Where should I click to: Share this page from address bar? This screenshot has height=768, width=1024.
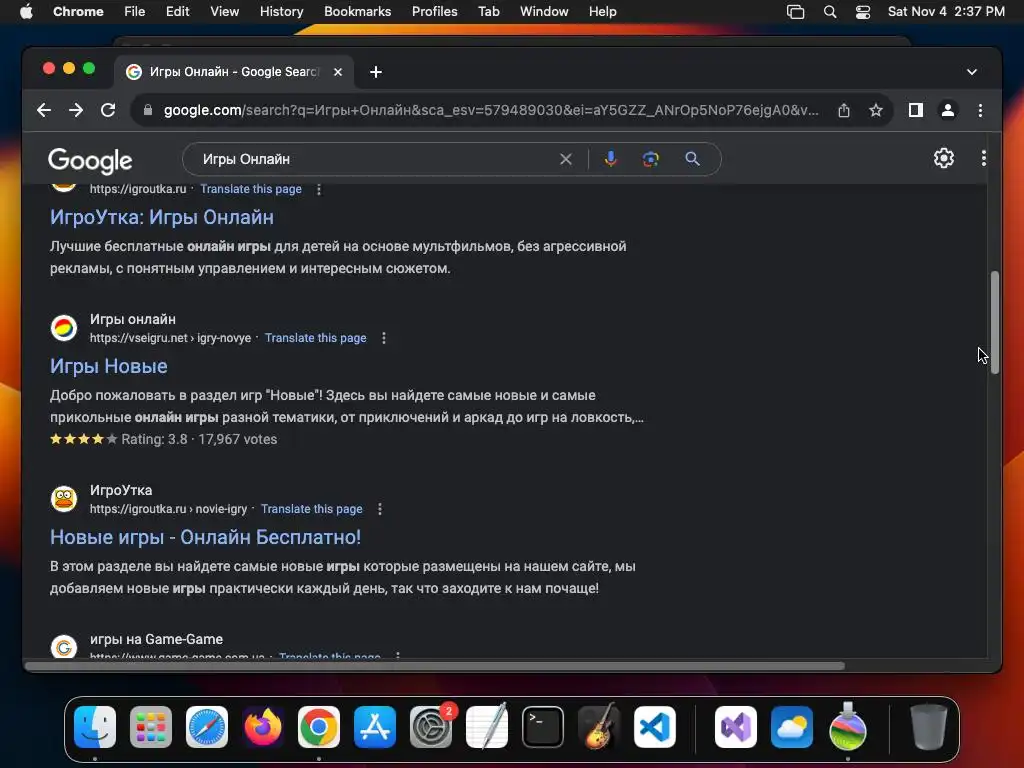click(x=844, y=110)
